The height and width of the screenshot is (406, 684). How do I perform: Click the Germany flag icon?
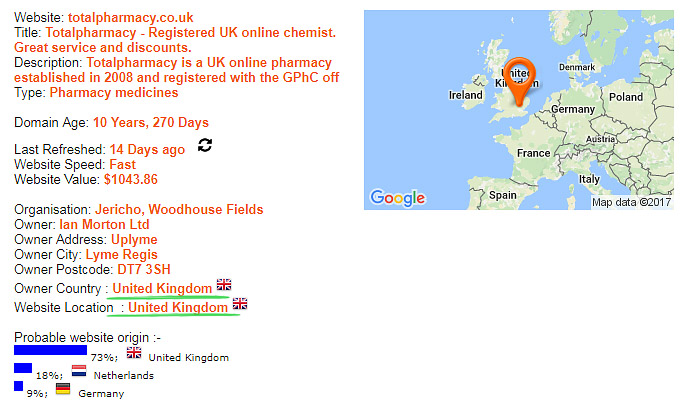click(x=63, y=389)
